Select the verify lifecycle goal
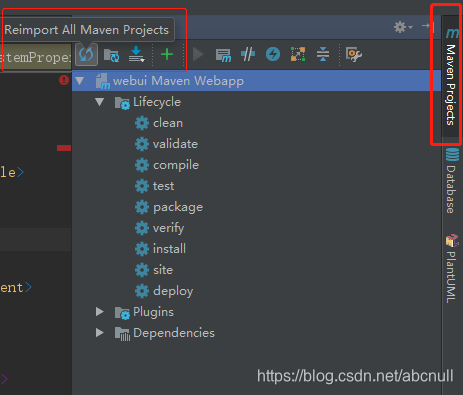 click(x=159, y=228)
